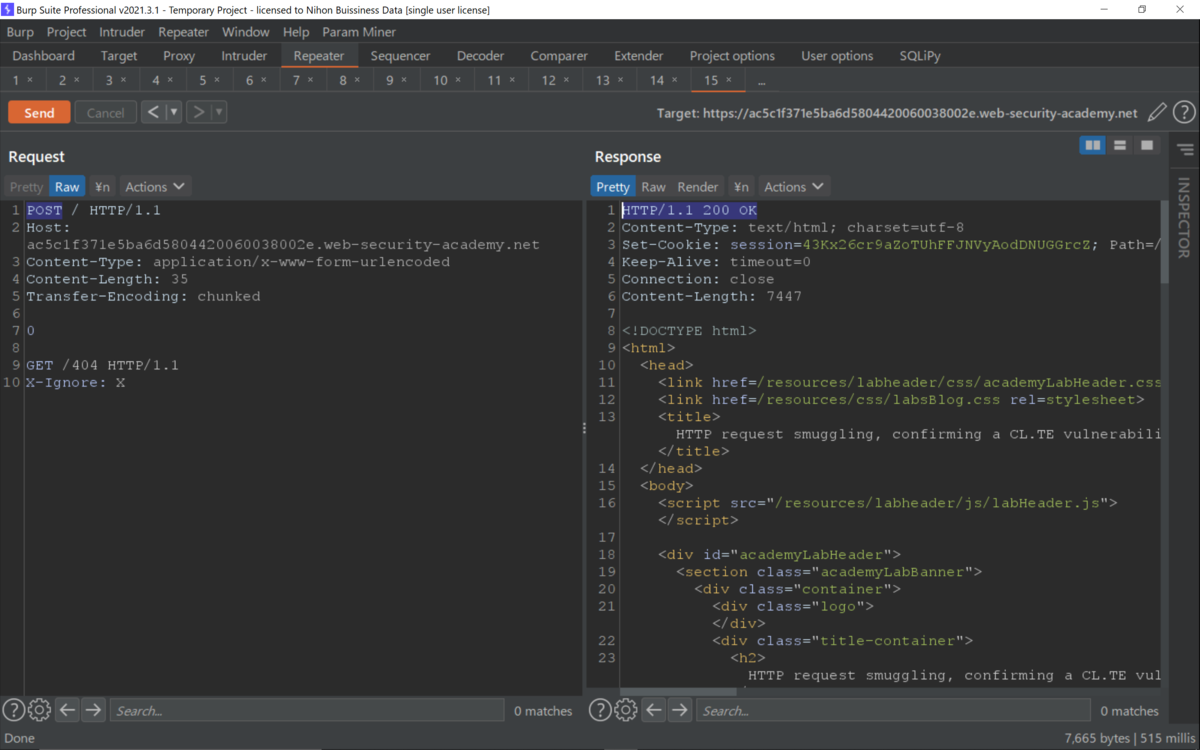Switch to the User options tab
1200x750 pixels.
click(x=837, y=56)
